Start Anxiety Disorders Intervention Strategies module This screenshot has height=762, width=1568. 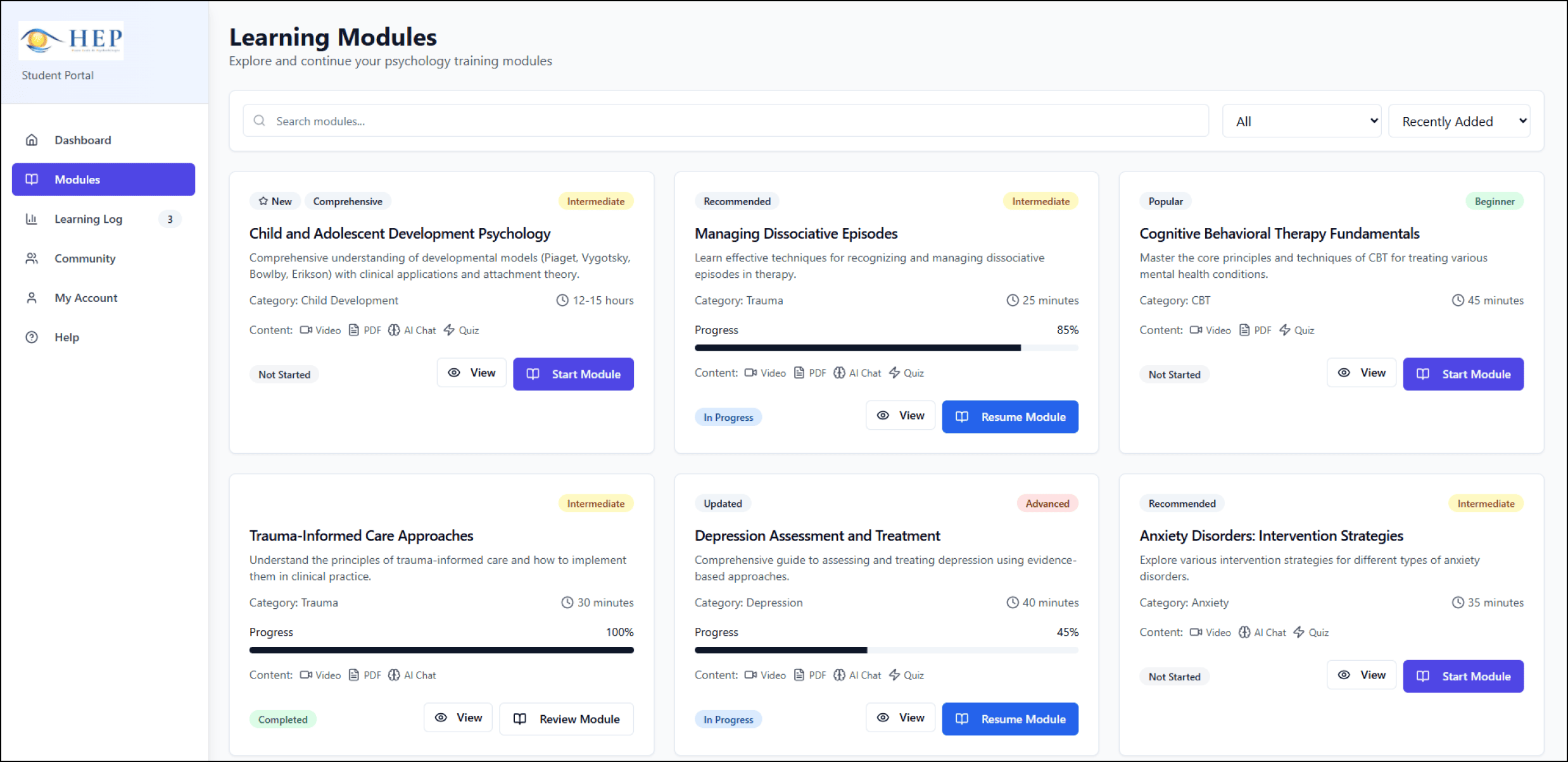1463,677
